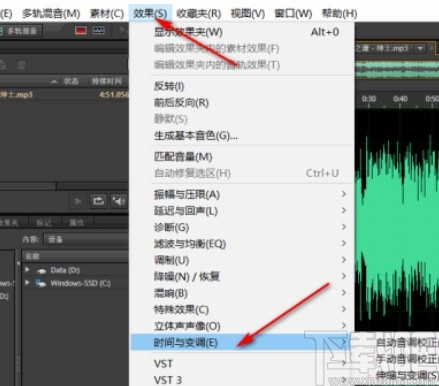Switch to 多轨混音 view button
The image size is (439, 386).
[x=21, y=31]
